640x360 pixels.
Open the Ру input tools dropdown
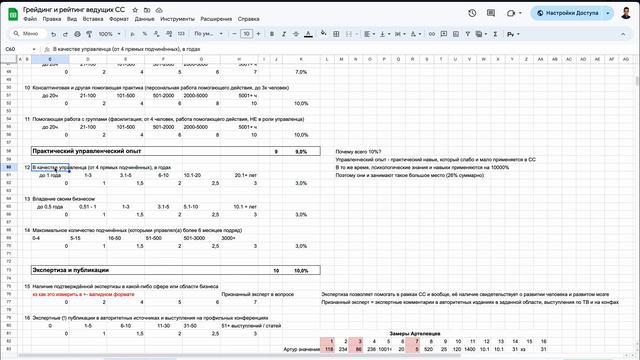click(x=513, y=34)
